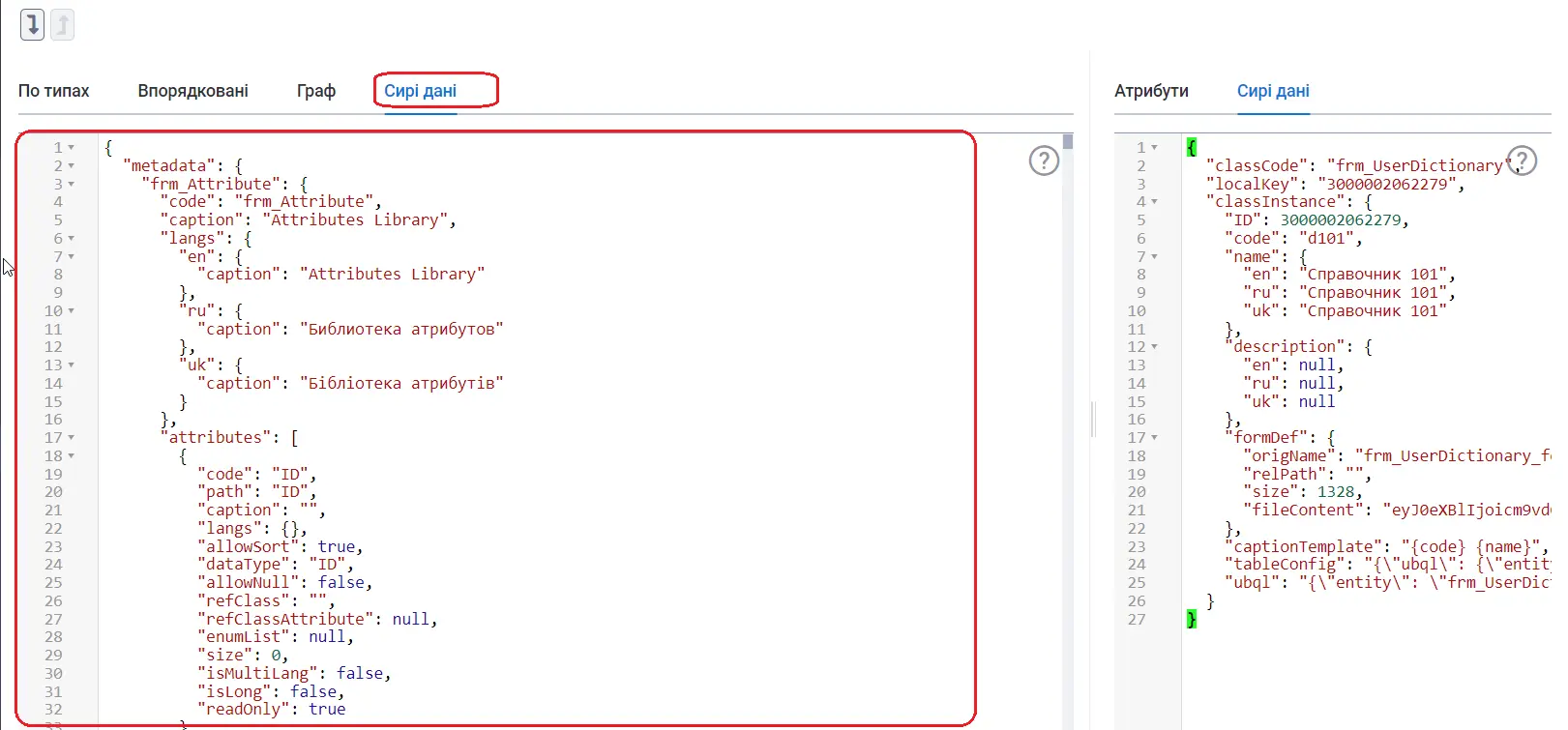Click the splitter handle between the two panels
Viewport: 1568px width, 730px height.
(1093, 420)
